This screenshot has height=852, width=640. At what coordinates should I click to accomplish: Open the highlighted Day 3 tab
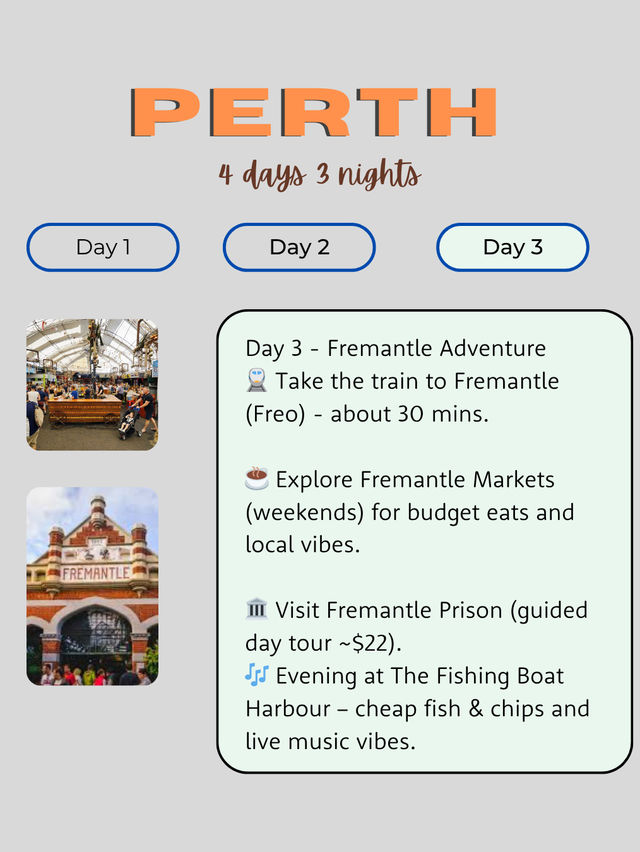[512, 247]
